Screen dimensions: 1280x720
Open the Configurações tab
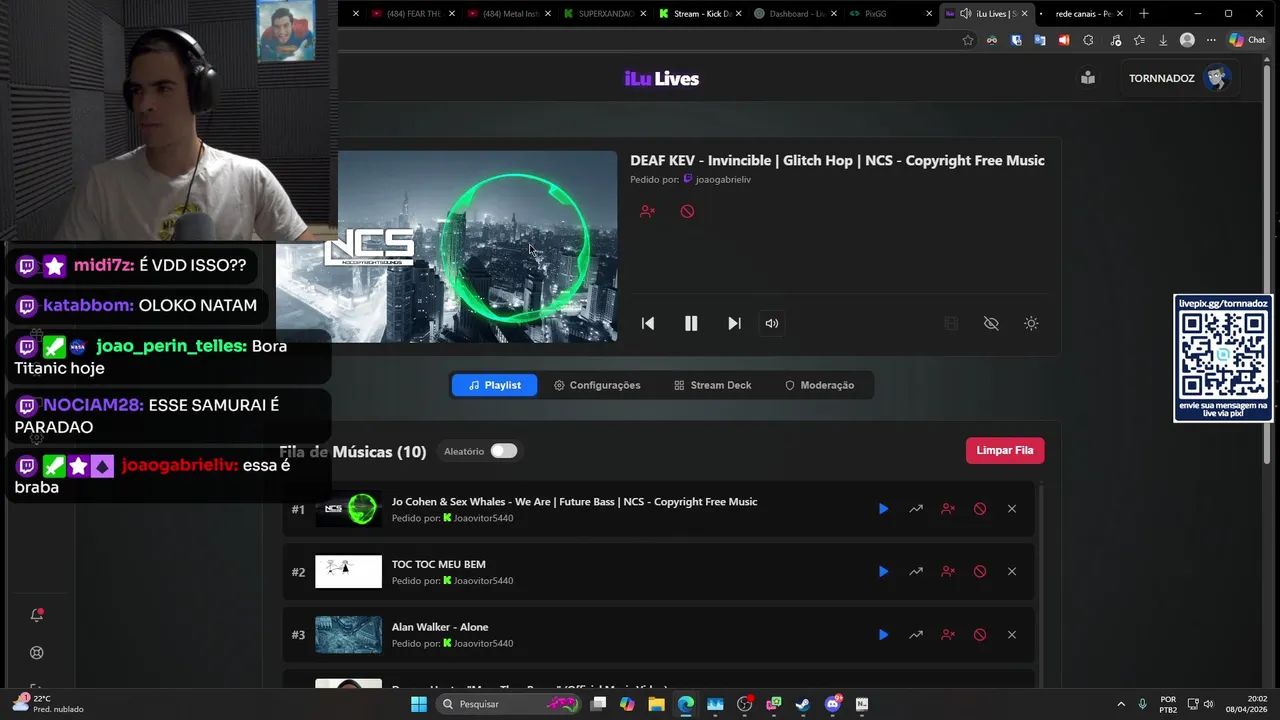point(597,385)
